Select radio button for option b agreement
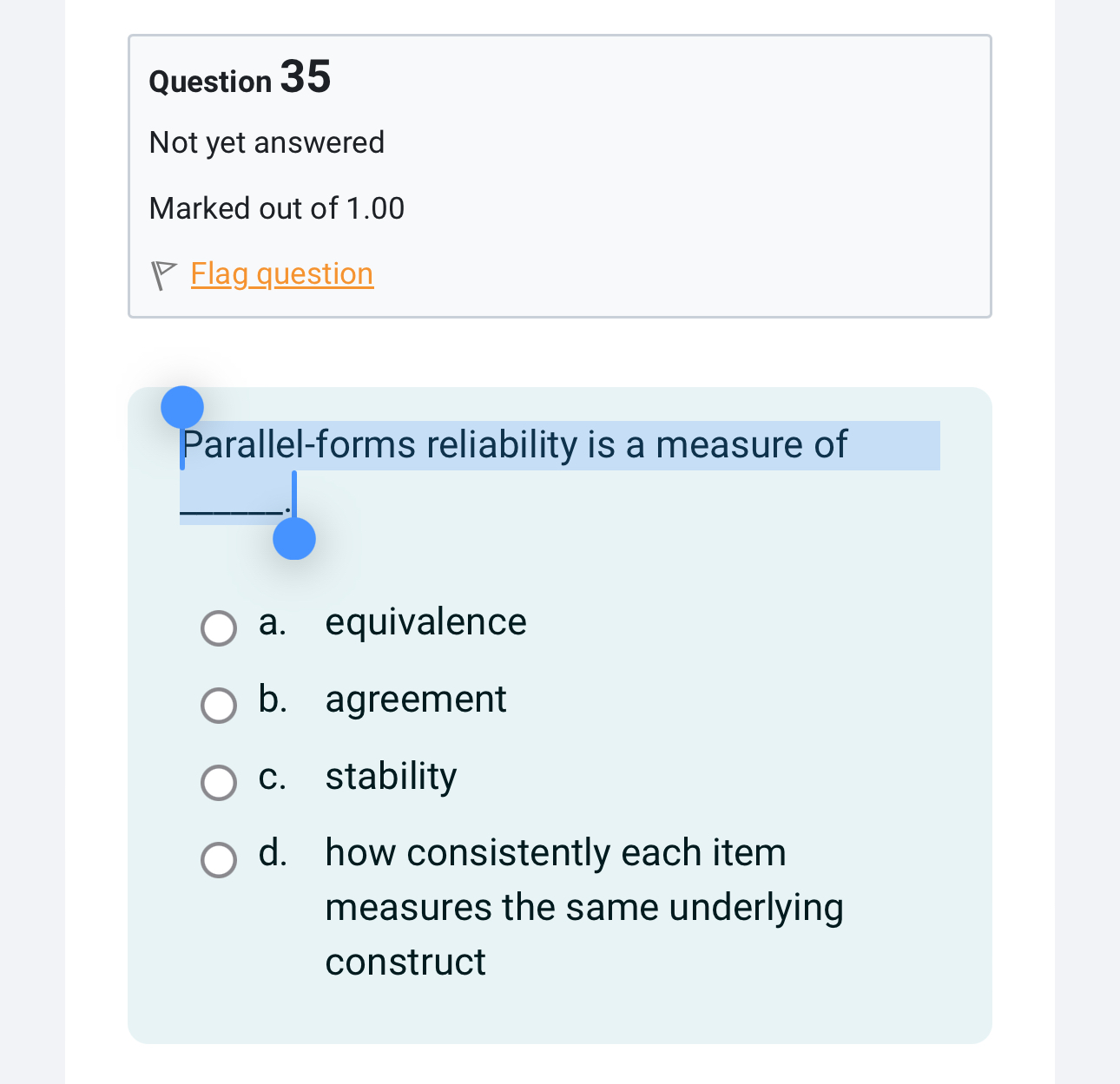 pyautogui.click(x=219, y=705)
